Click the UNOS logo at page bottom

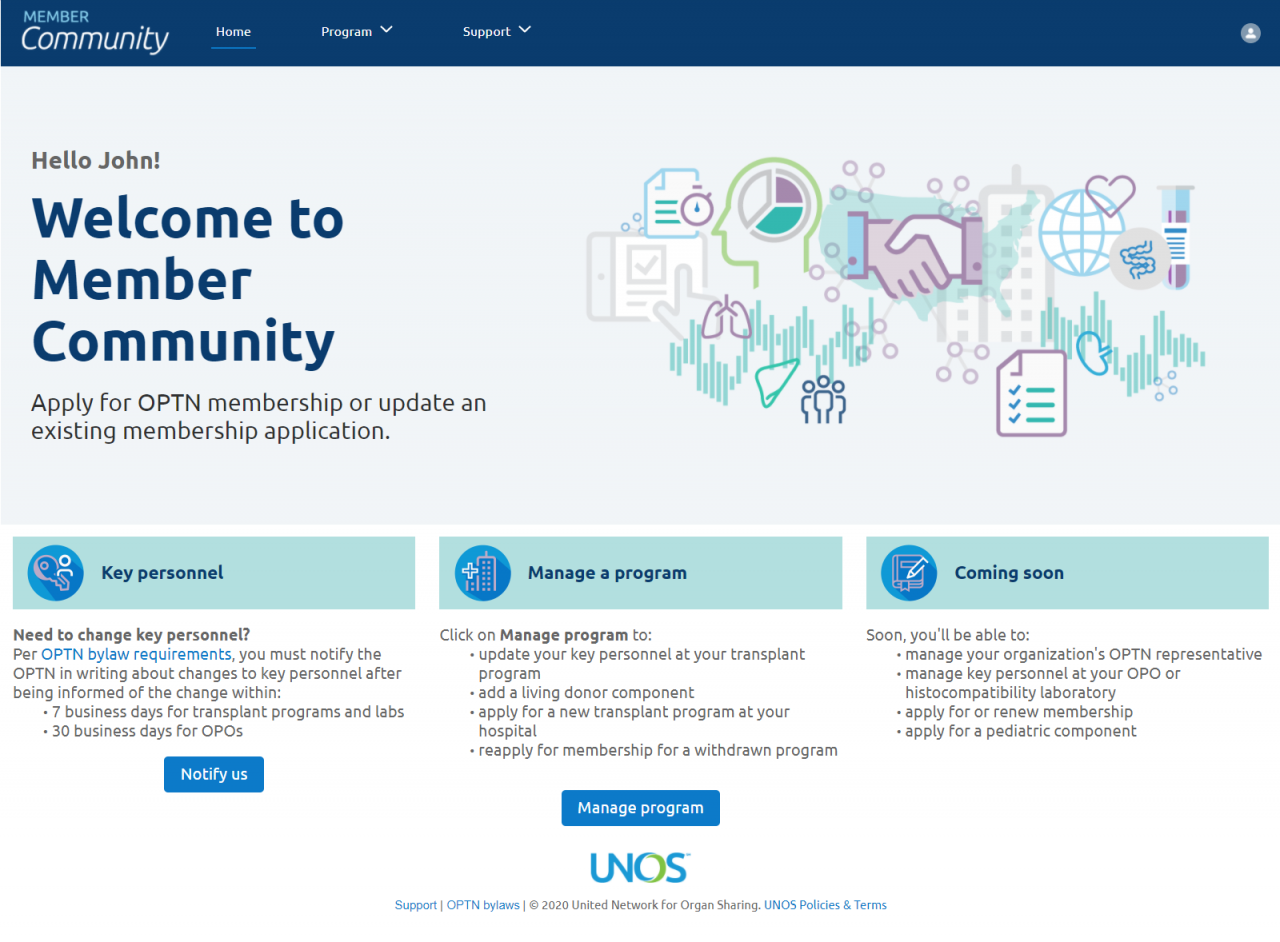[x=640, y=867]
